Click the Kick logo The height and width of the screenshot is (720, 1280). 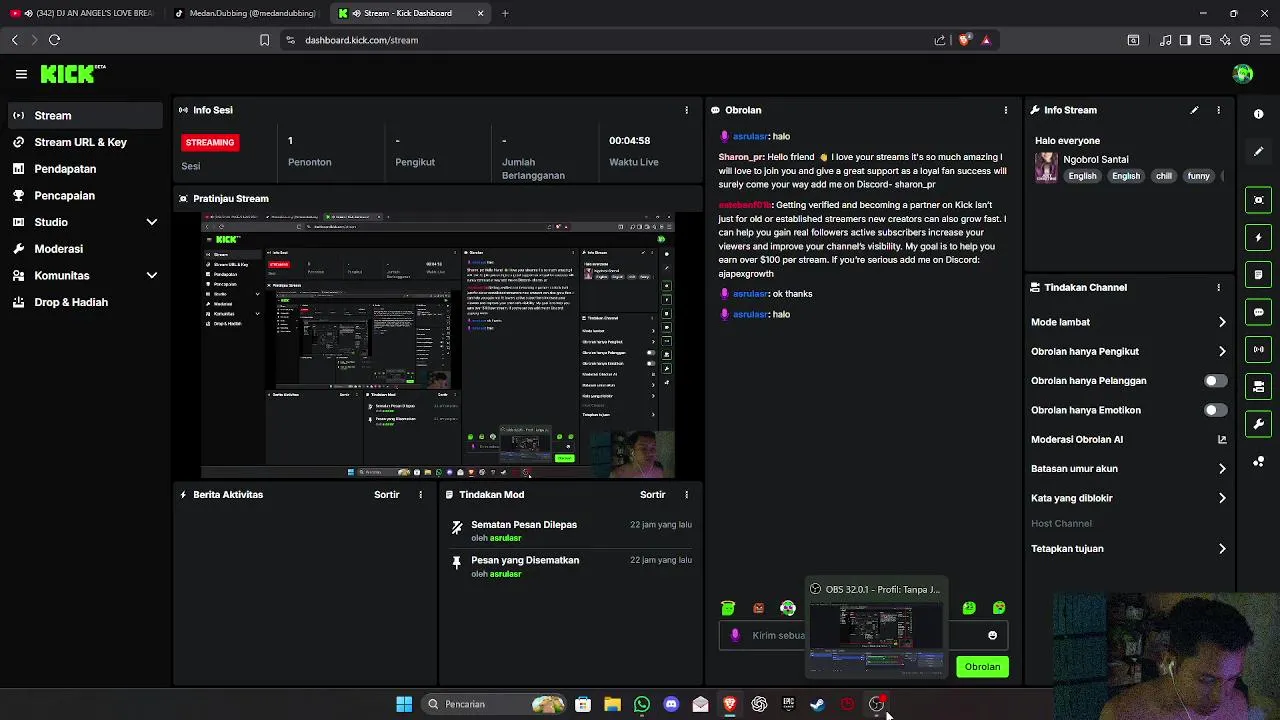coord(72,74)
